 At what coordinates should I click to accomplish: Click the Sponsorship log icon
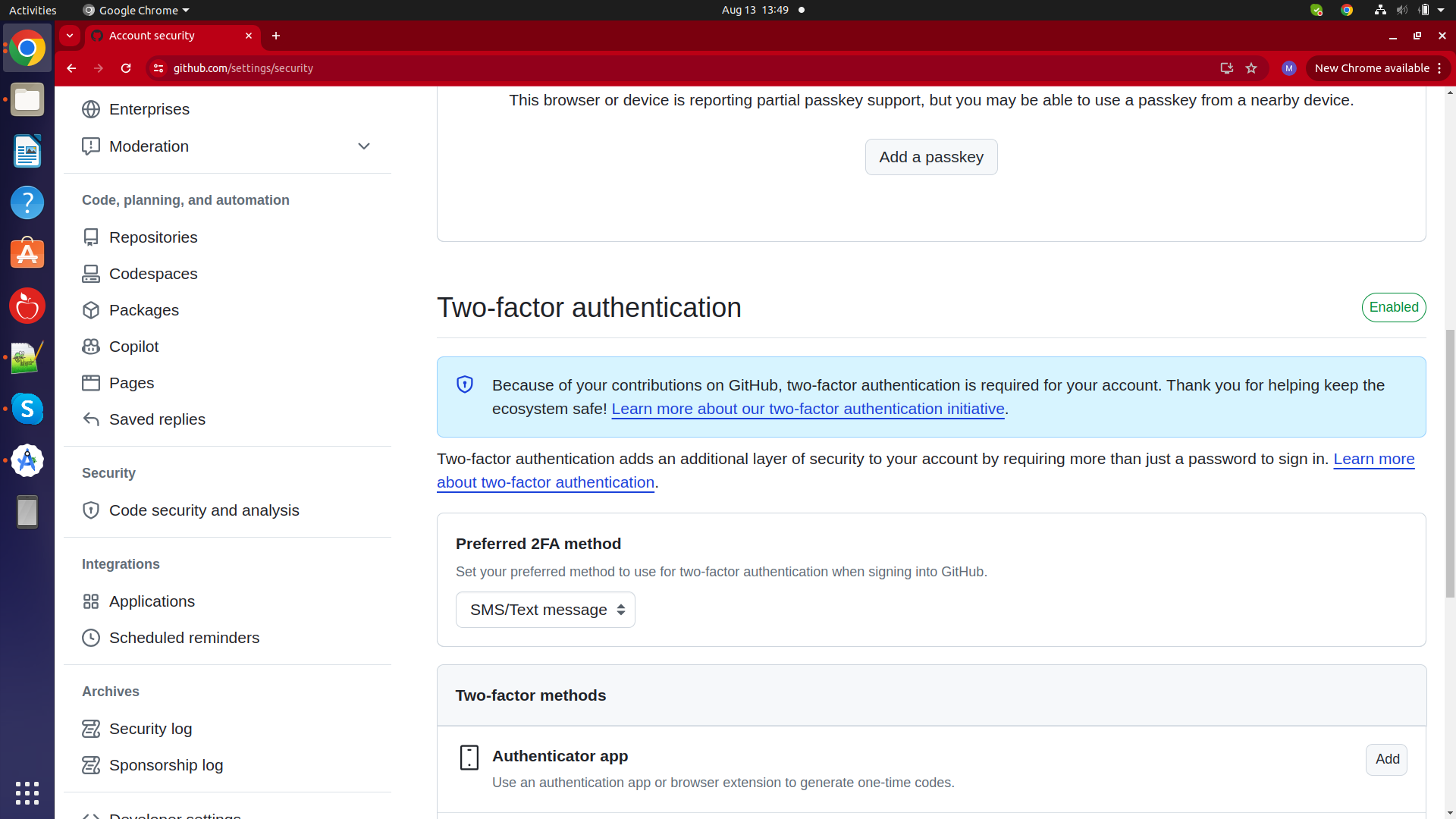coord(91,765)
